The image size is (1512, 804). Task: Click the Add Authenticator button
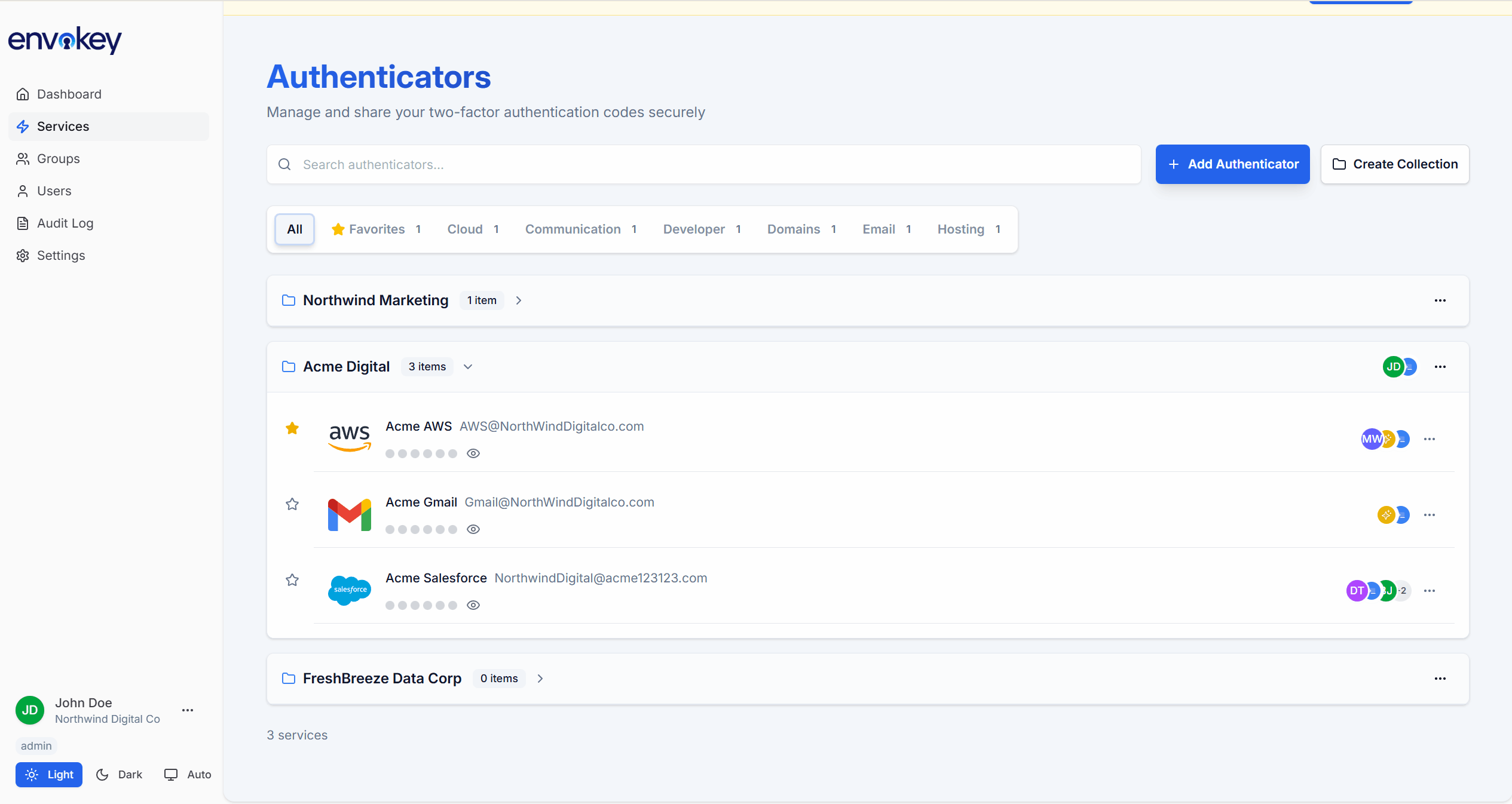click(x=1232, y=164)
